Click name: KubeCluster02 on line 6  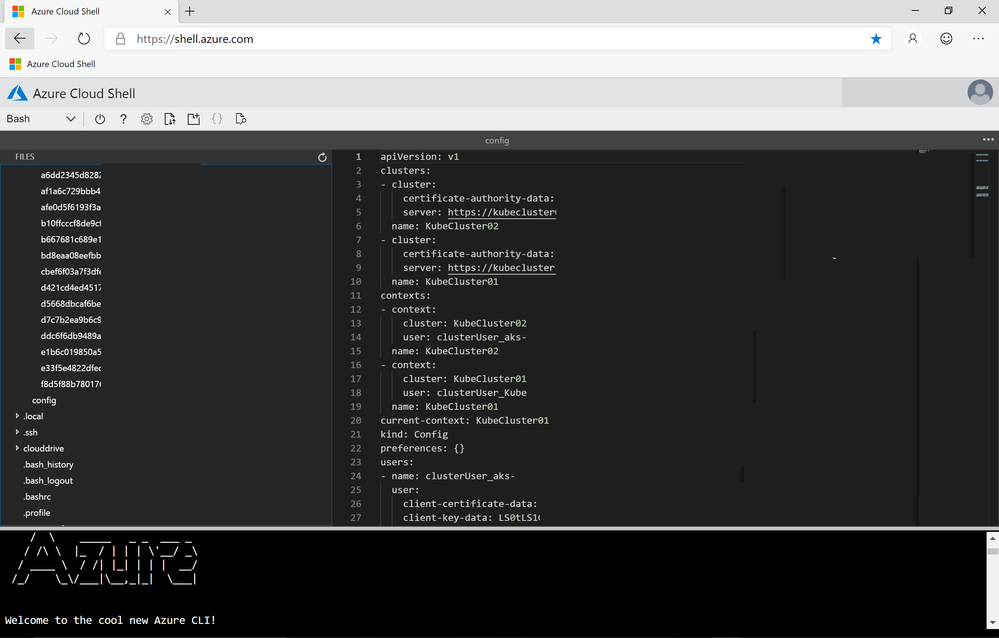(445, 226)
